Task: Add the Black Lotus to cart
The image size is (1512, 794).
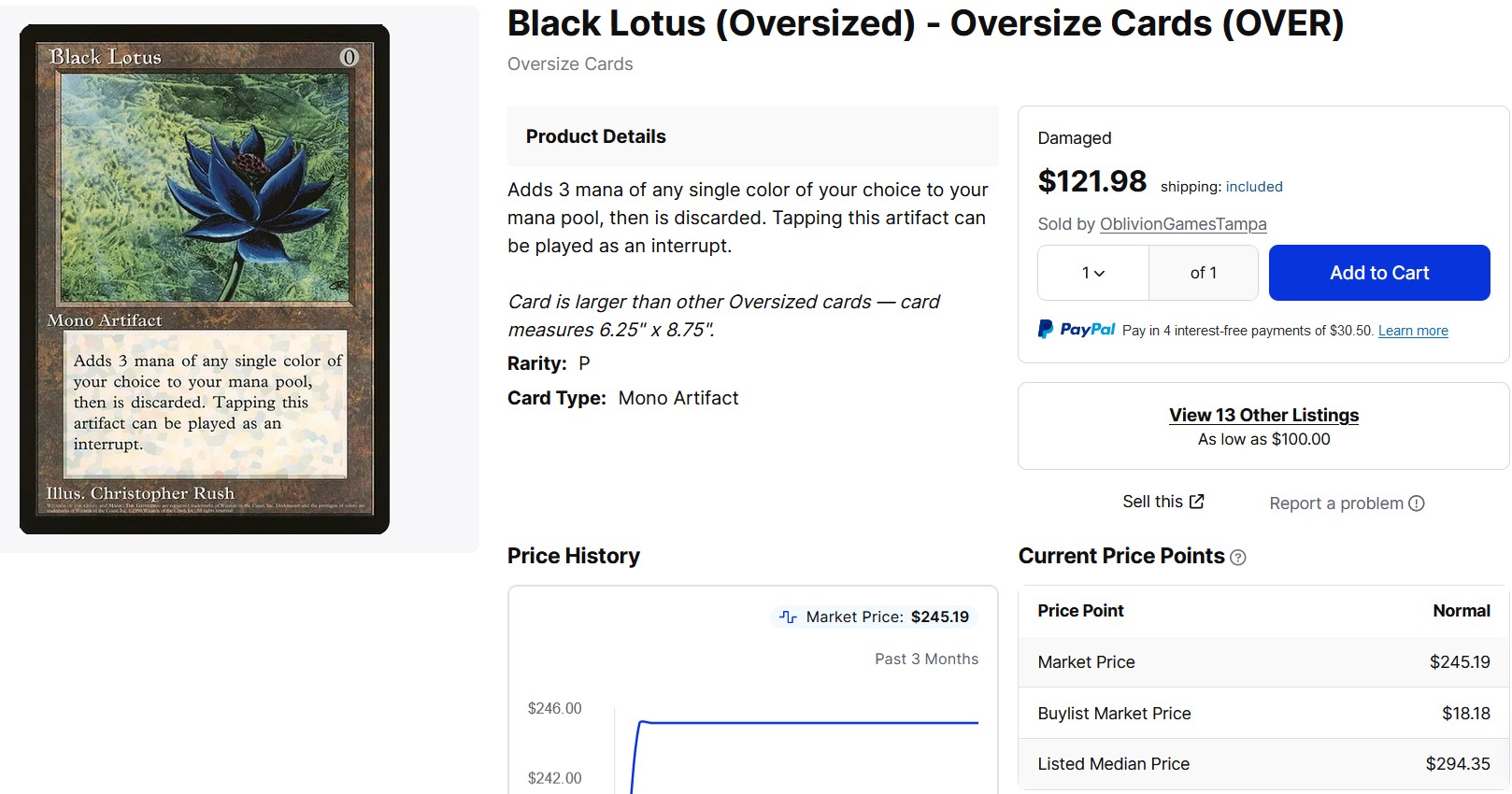Action: [1378, 273]
